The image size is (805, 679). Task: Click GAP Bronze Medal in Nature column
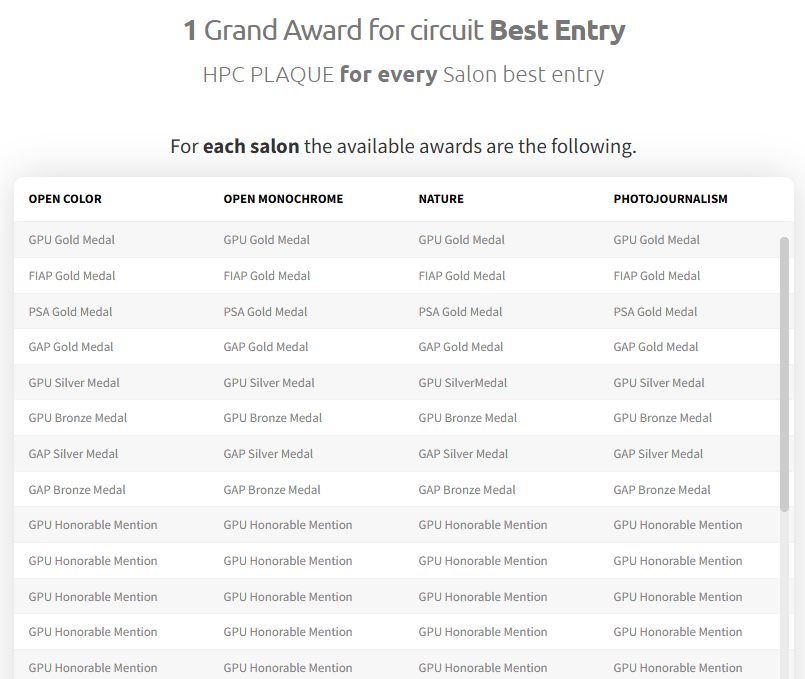[467, 490]
